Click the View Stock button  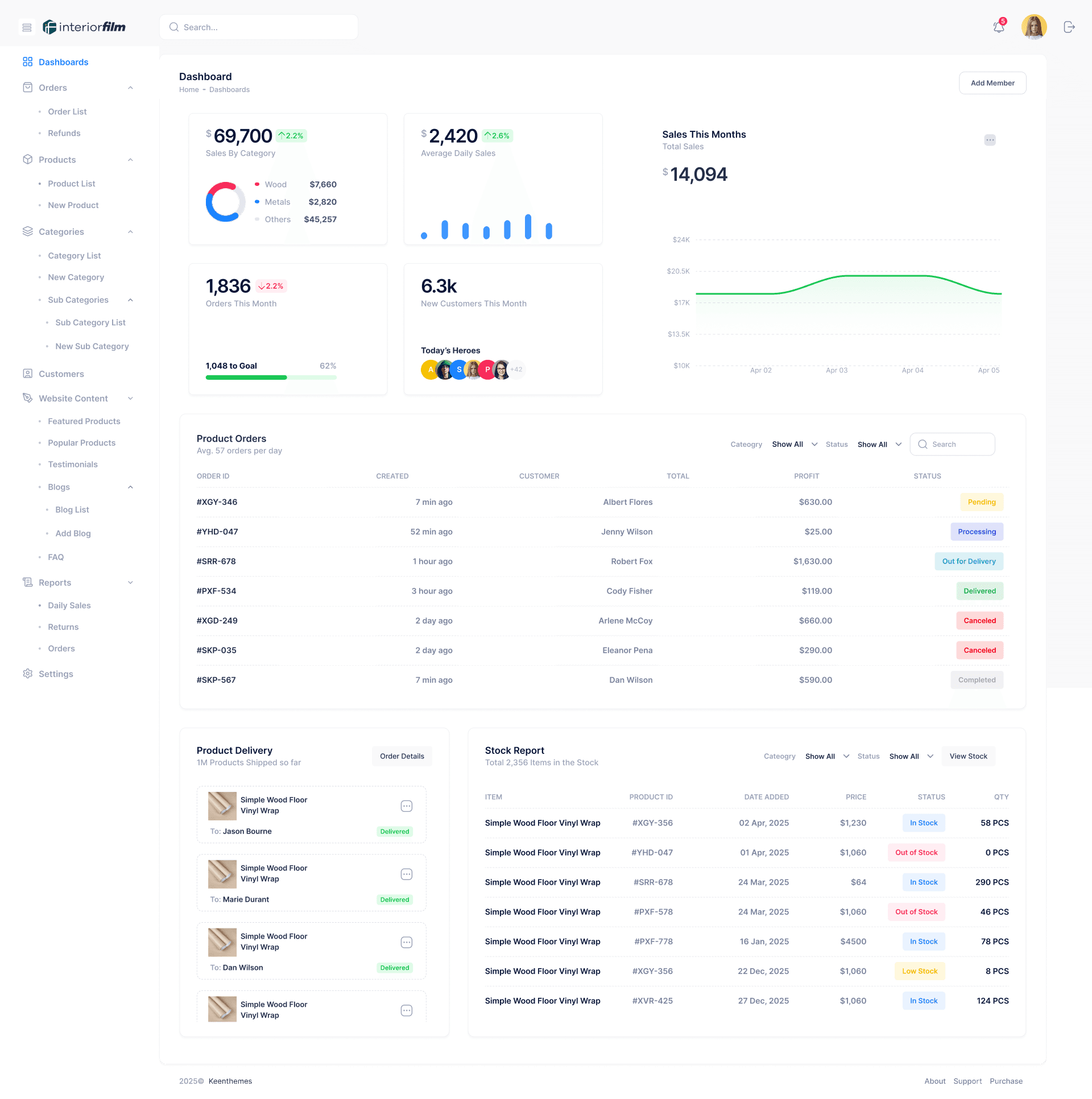[x=968, y=756]
